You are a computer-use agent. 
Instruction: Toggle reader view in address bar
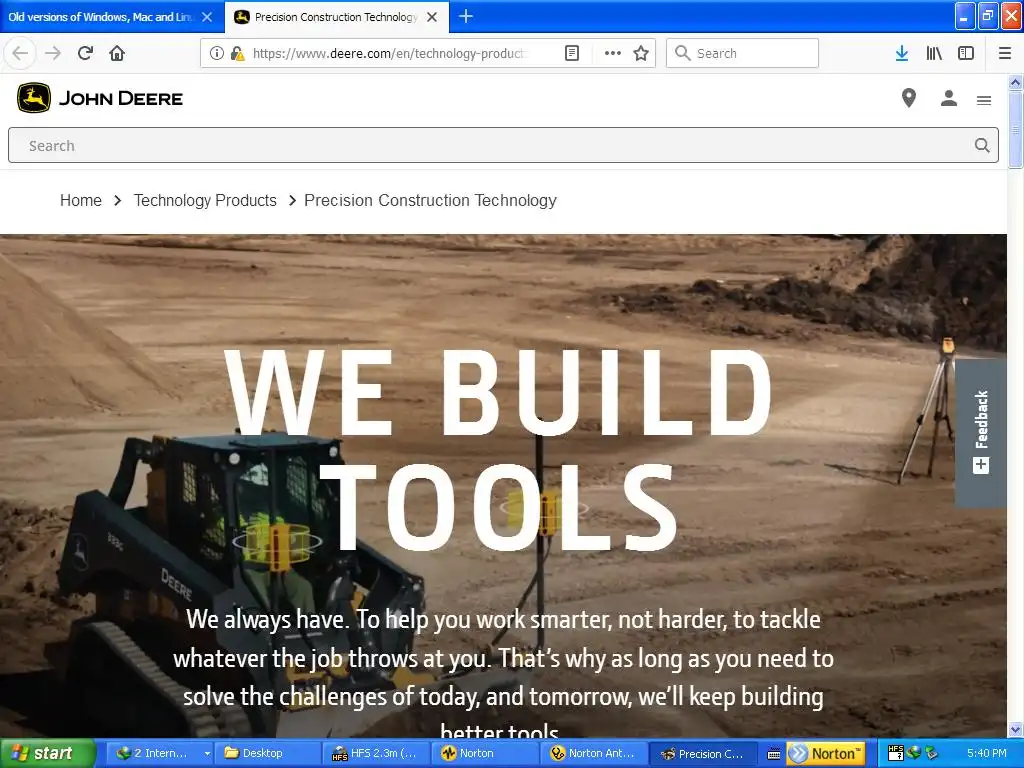[571, 53]
